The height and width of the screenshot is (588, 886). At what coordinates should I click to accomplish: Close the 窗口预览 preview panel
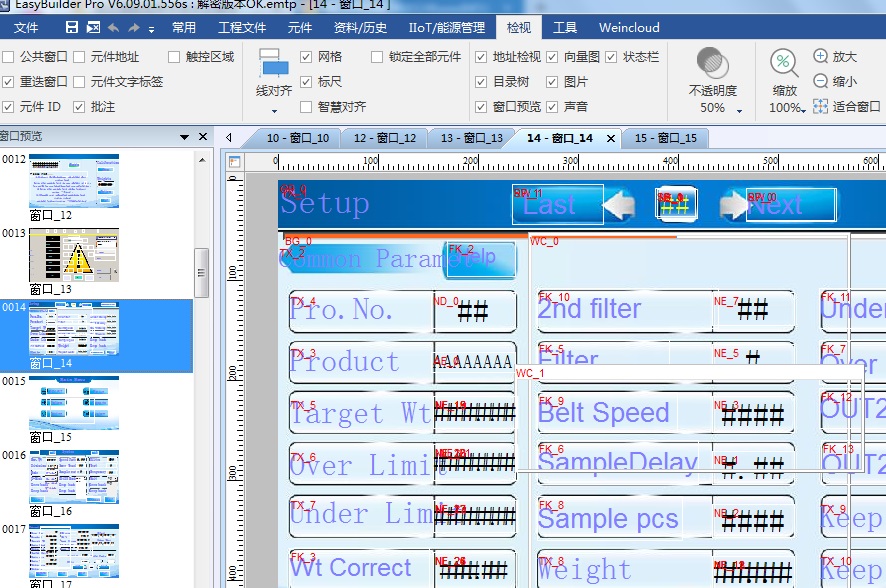tap(203, 137)
